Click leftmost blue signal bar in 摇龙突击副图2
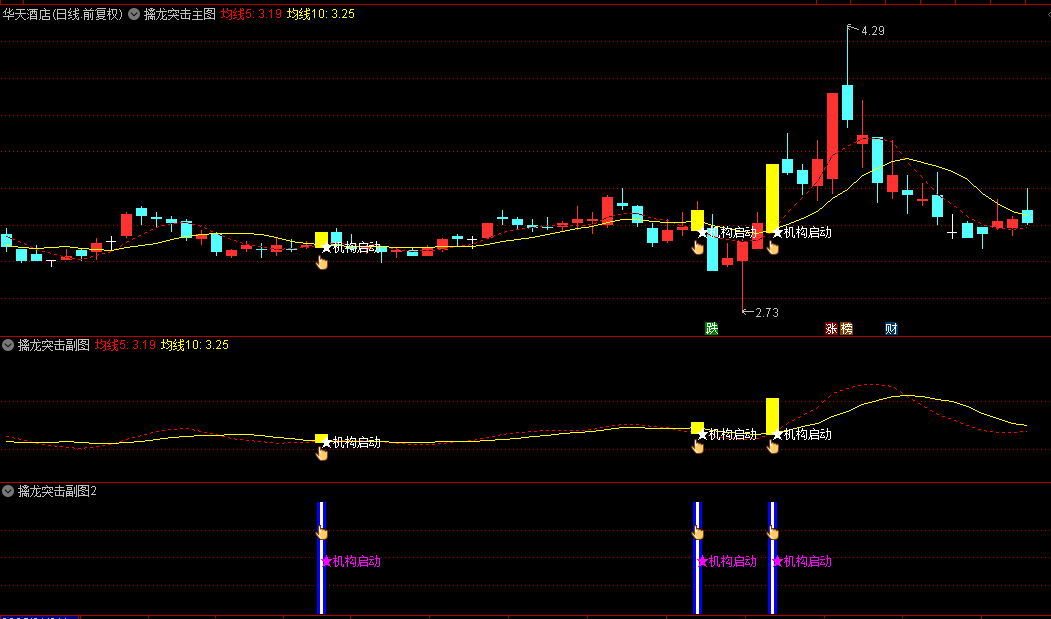 point(321,558)
